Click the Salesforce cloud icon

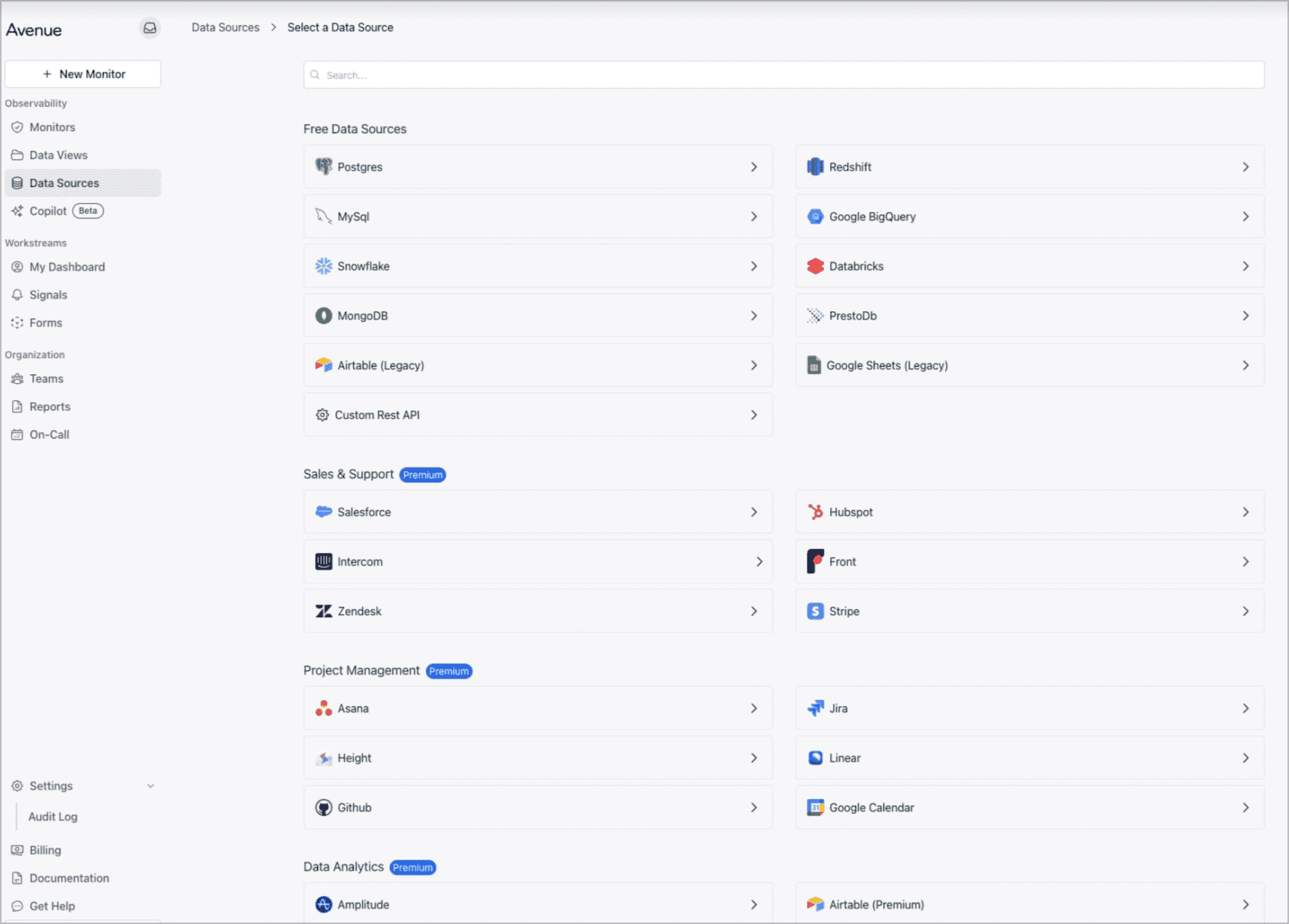pyautogui.click(x=323, y=512)
